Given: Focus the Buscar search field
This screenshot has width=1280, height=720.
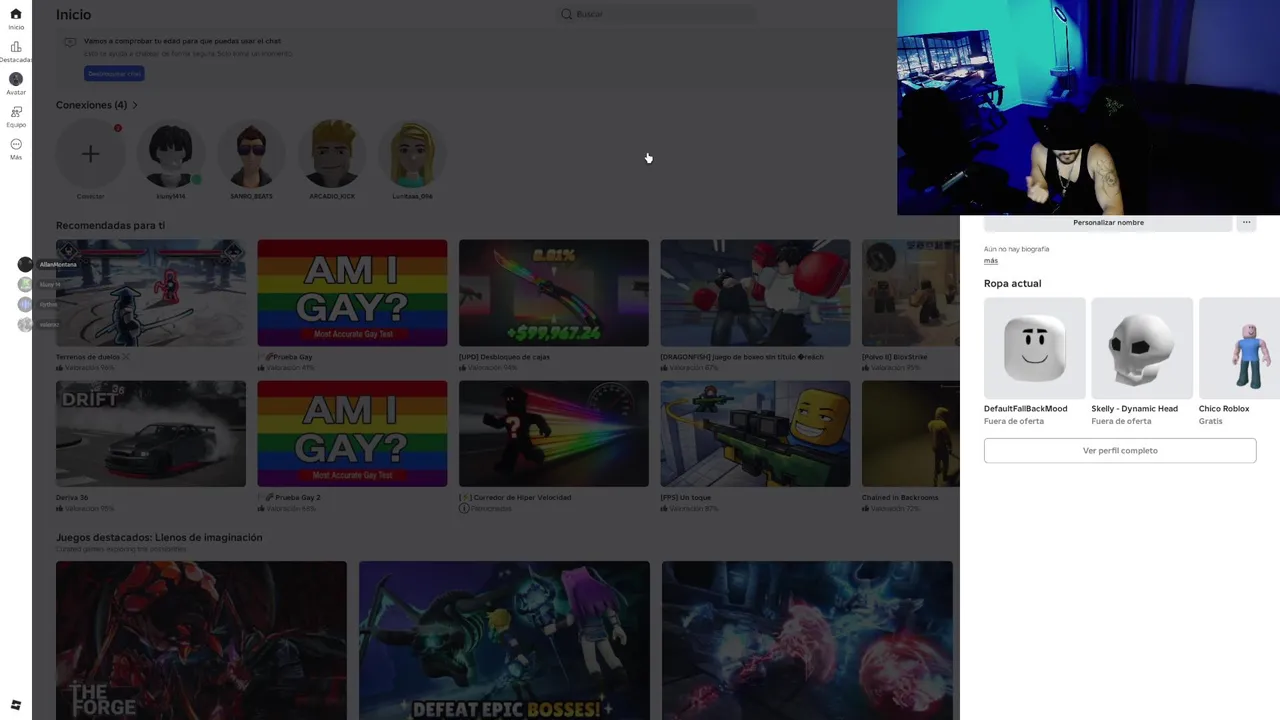Looking at the screenshot, I should pyautogui.click(x=656, y=14).
